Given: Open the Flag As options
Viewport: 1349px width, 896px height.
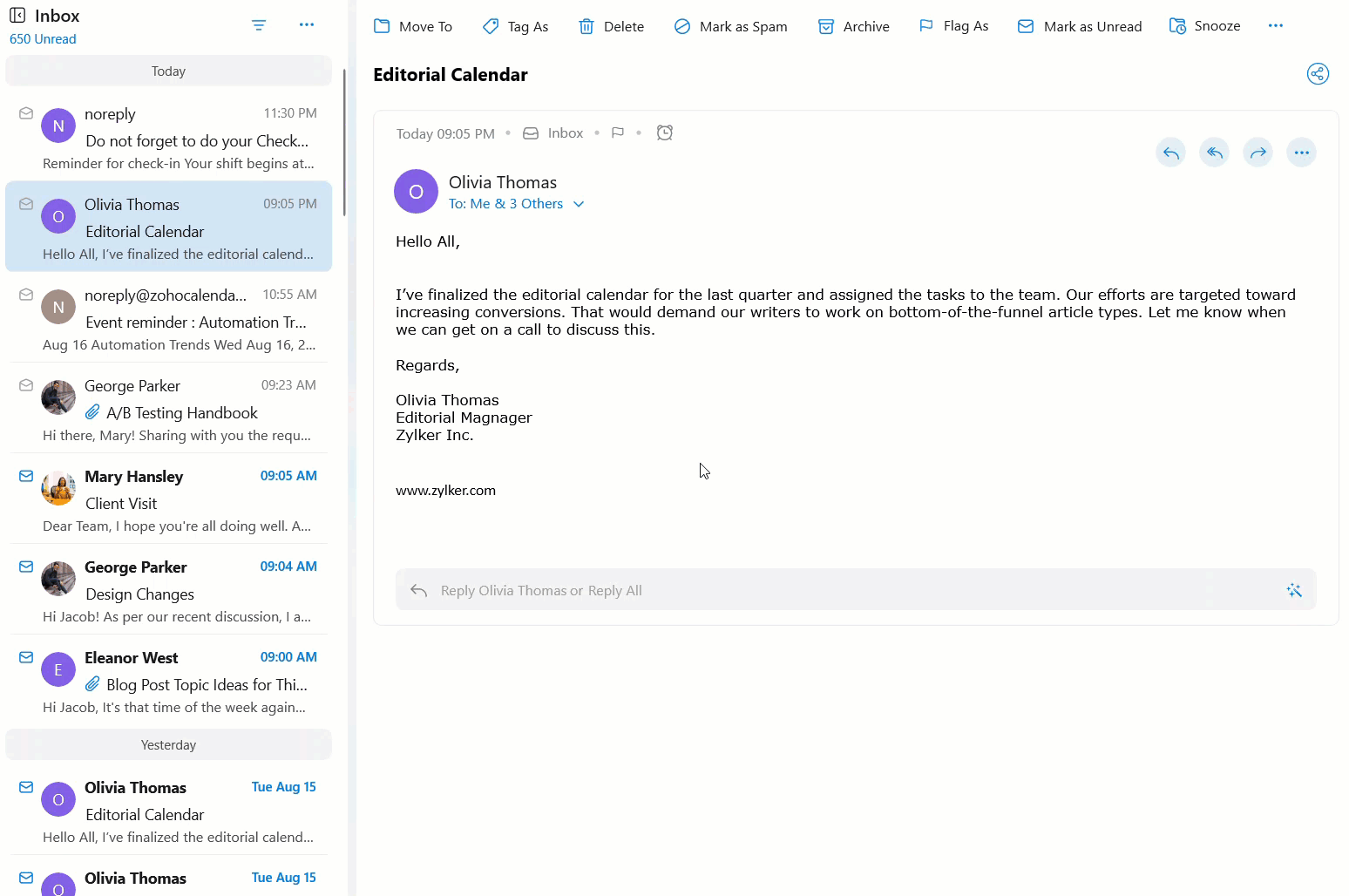Looking at the screenshot, I should tap(953, 26).
